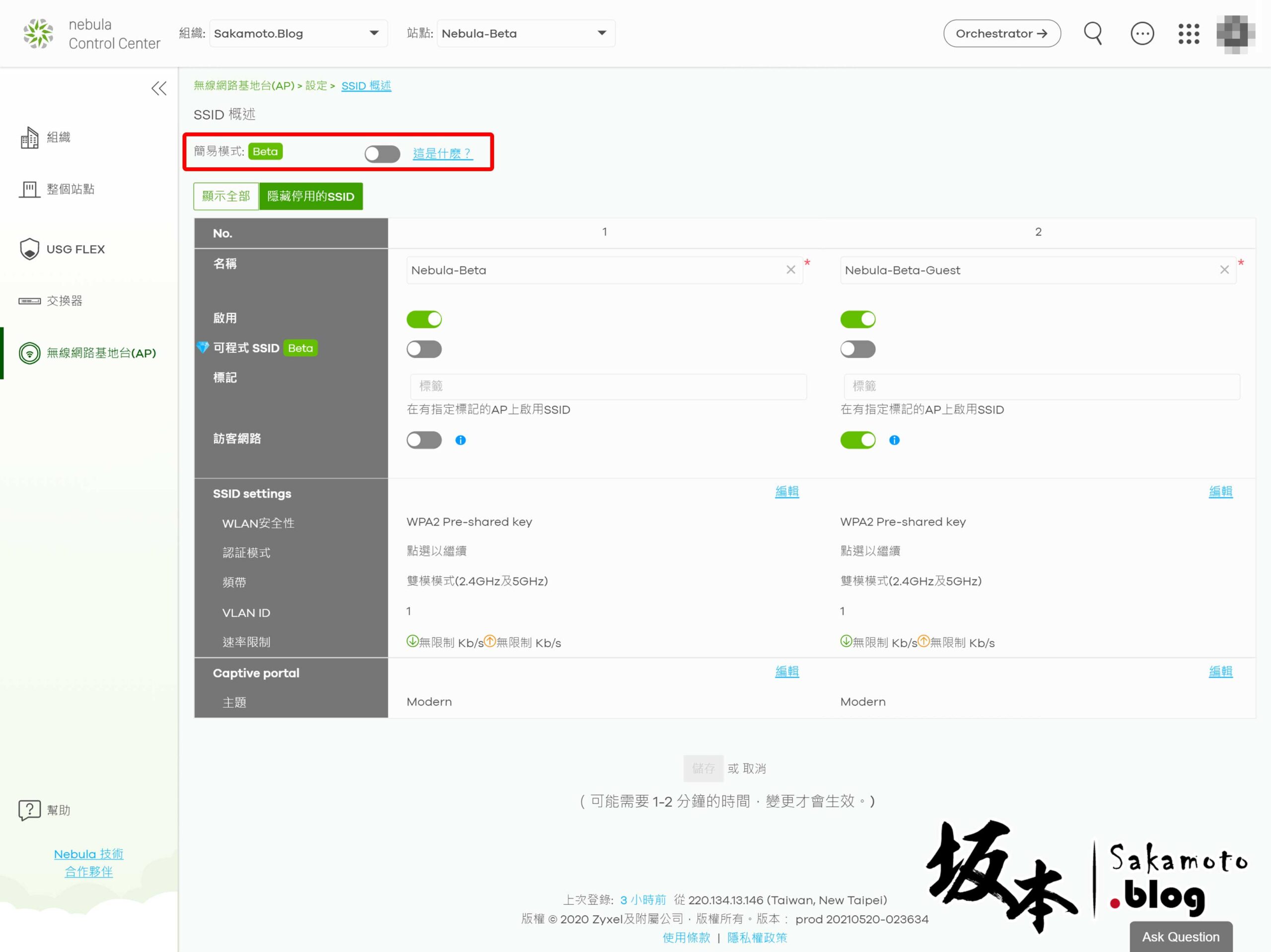Screen dimensions: 1271x952
Task: Toggle 可程式 SSID for SSID 2
Action: [x=858, y=349]
